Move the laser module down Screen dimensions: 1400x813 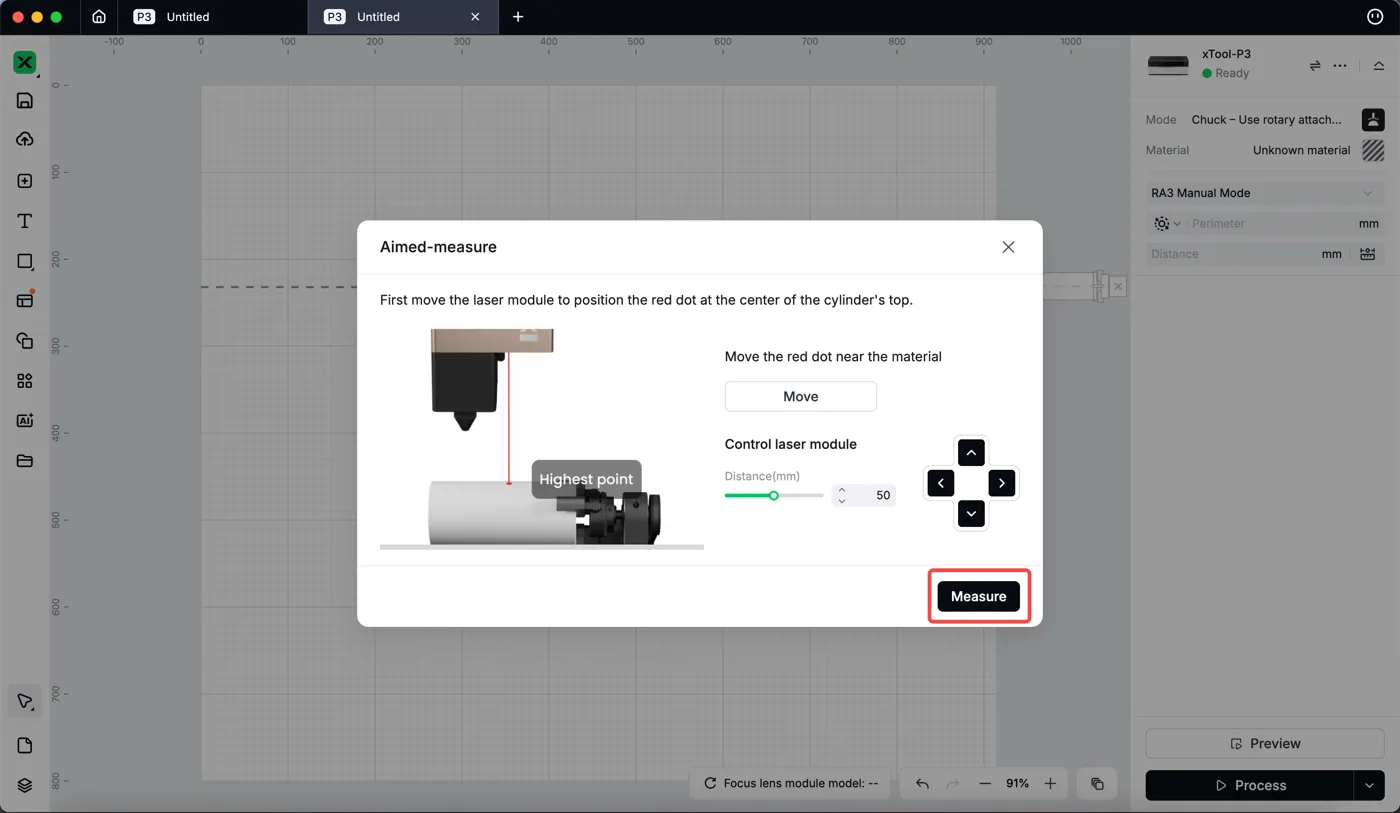pos(971,514)
